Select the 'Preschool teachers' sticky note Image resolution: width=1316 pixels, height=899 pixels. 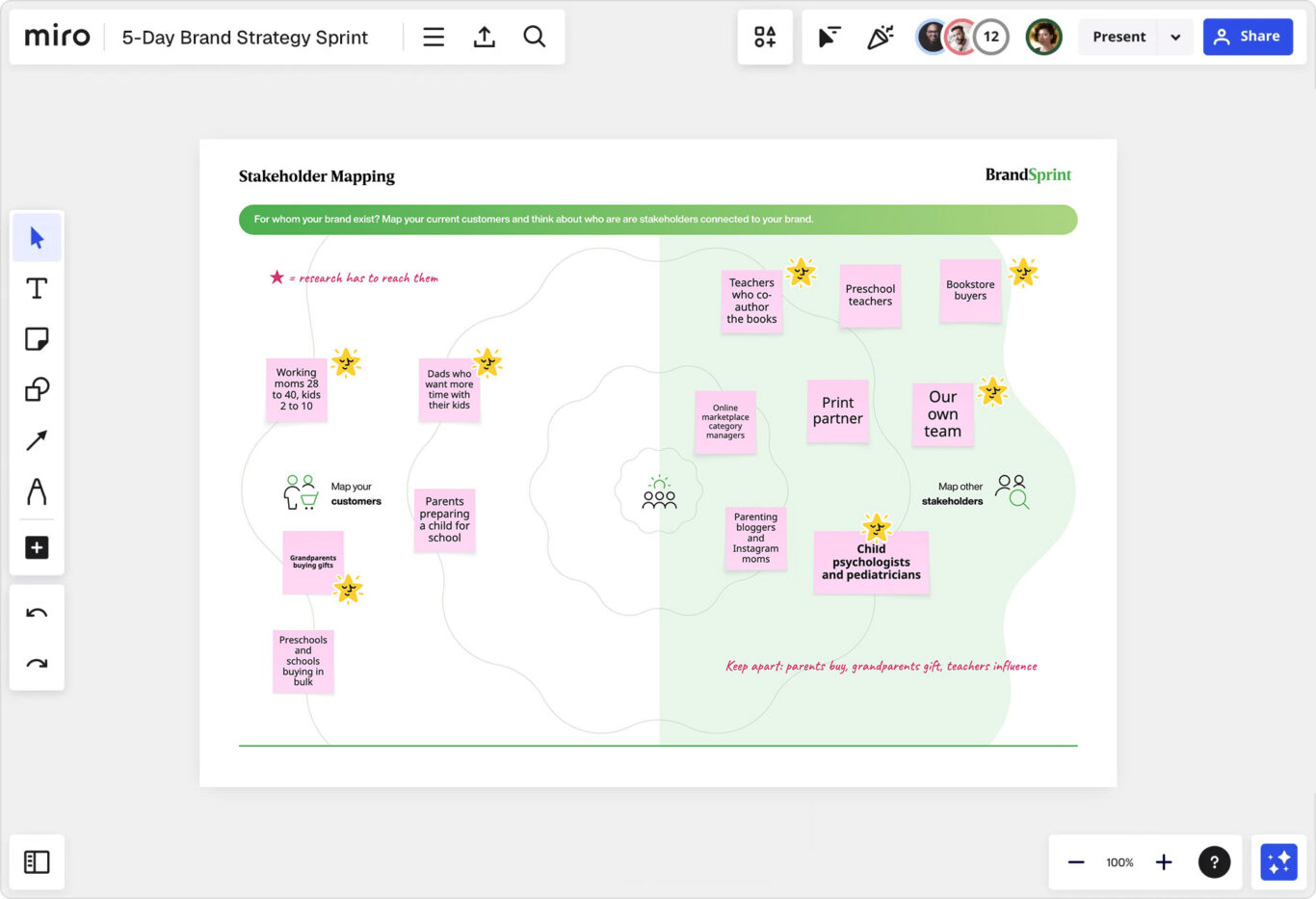(870, 296)
